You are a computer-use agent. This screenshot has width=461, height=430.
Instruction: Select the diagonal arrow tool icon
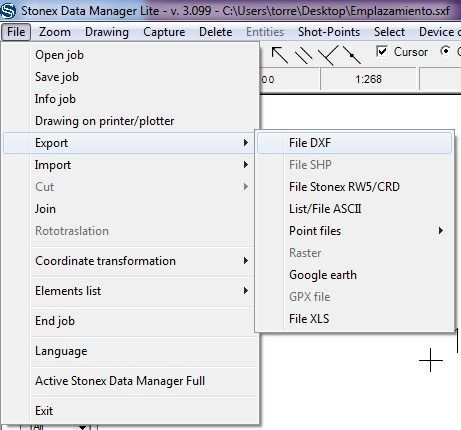(x=279, y=55)
